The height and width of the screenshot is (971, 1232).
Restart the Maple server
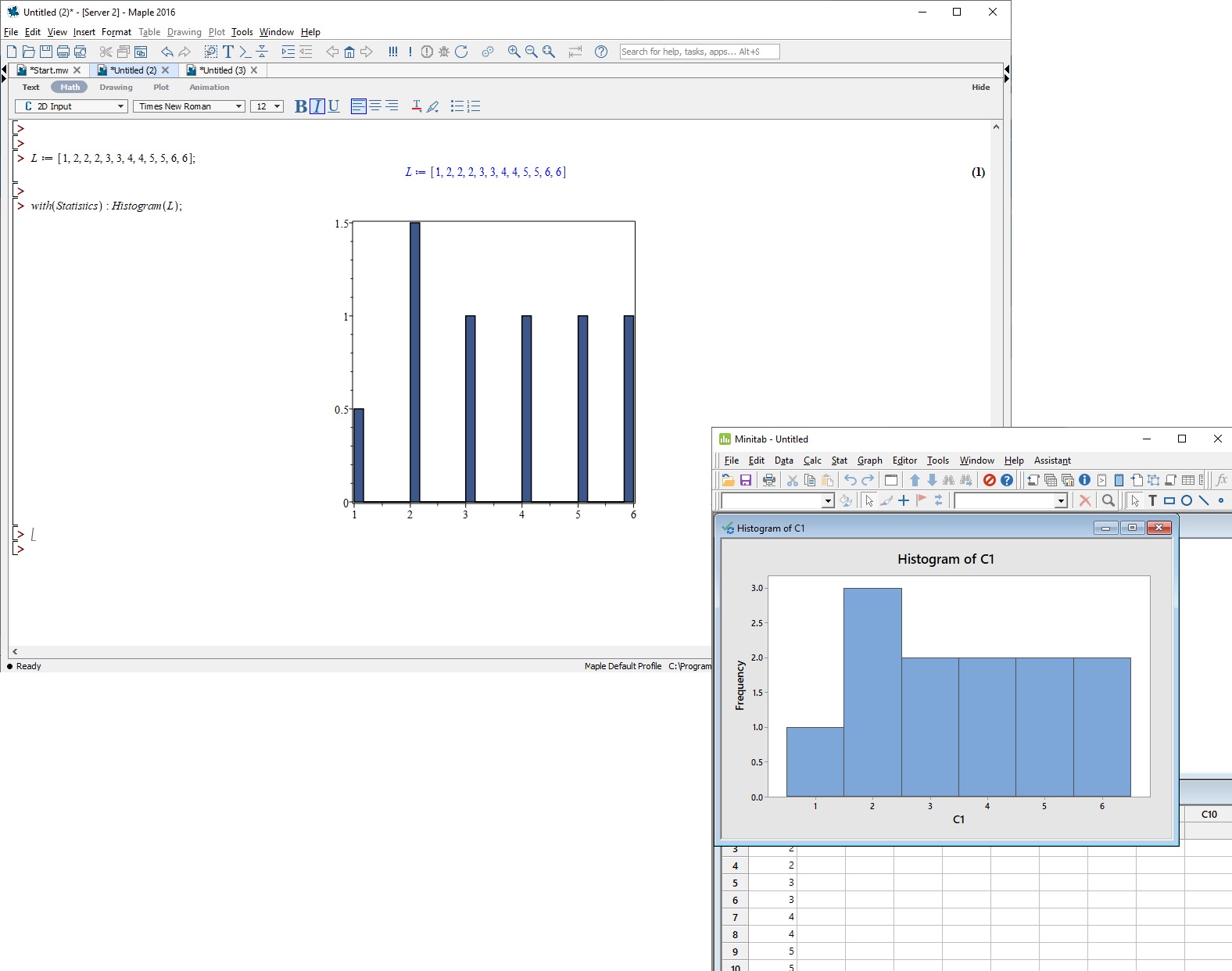(x=461, y=52)
